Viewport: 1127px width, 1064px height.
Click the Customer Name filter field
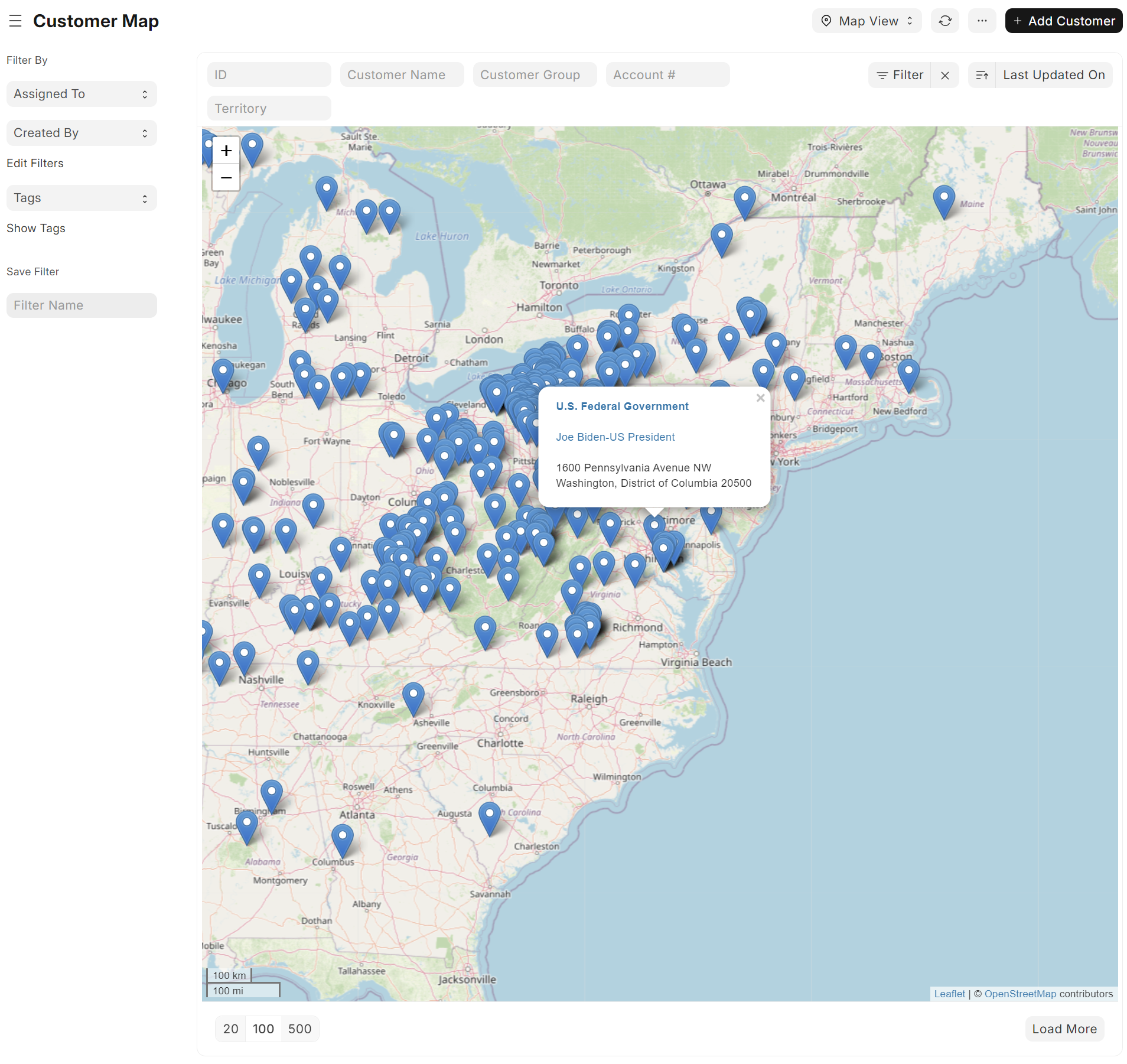[402, 75]
